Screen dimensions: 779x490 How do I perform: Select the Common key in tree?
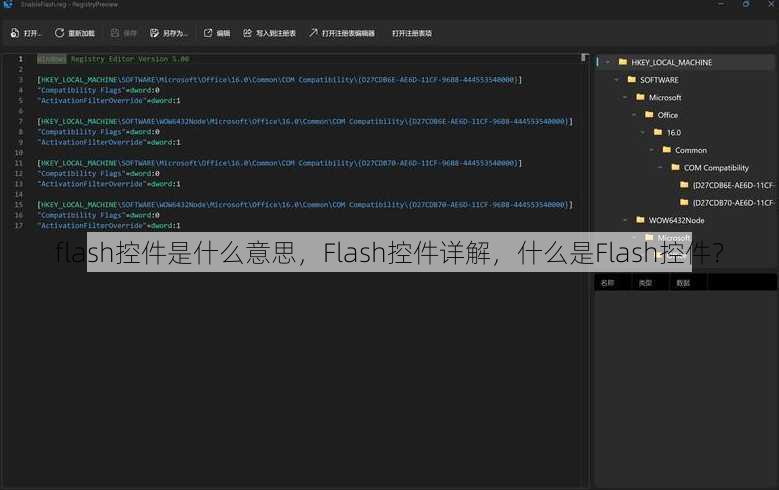[691, 150]
